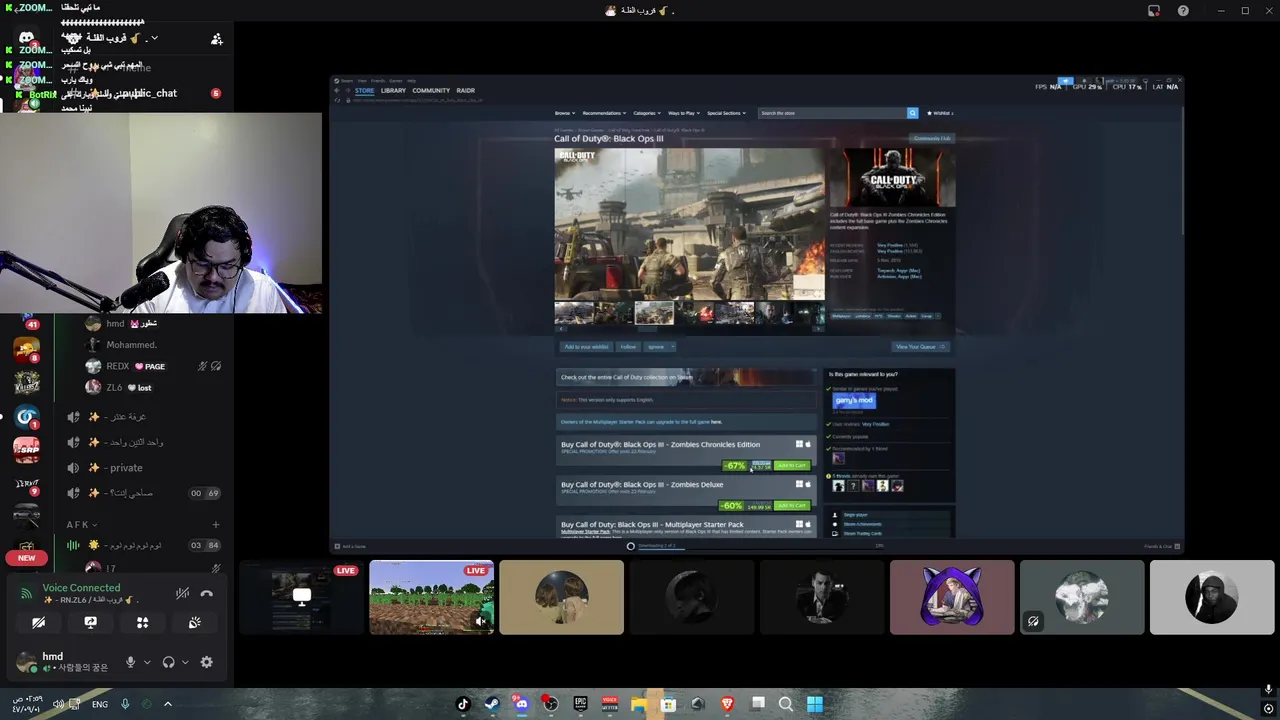Toggle noise suppression icon beside Voice Connected
Screen dimensions: 1280x720
[182, 593]
